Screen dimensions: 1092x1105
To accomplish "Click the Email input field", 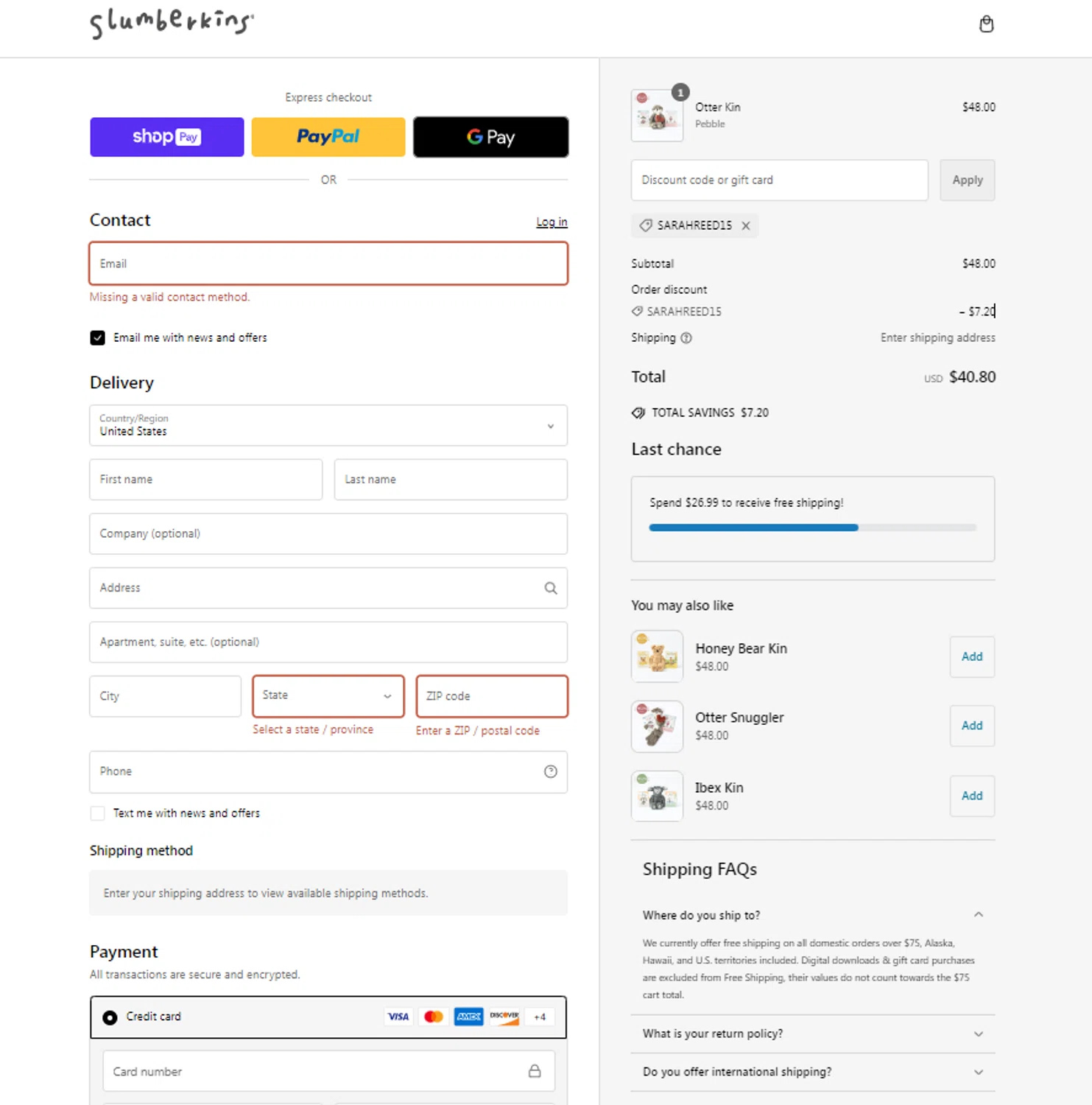I will pos(328,264).
